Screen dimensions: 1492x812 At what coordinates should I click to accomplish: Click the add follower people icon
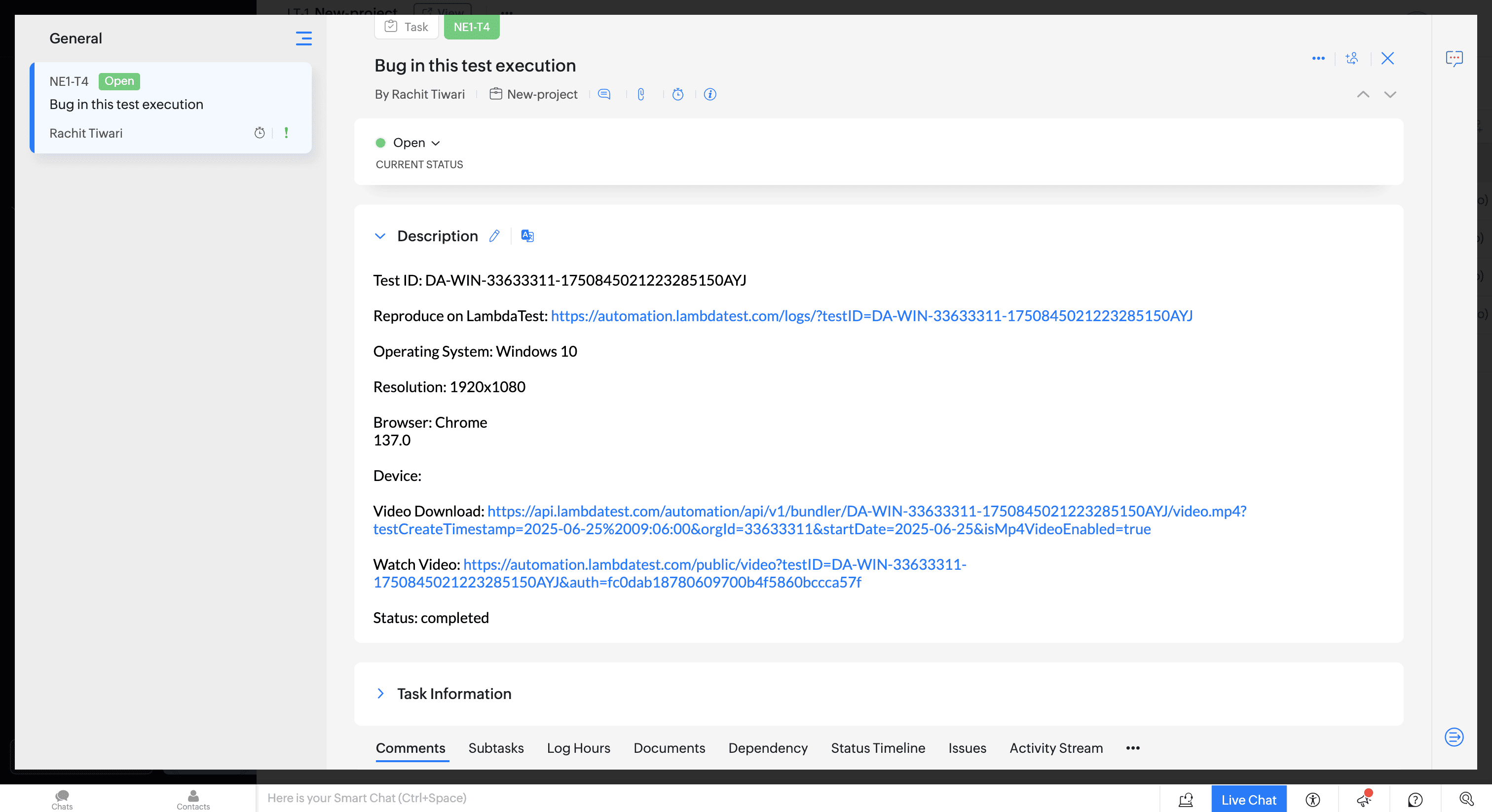click(x=1352, y=59)
